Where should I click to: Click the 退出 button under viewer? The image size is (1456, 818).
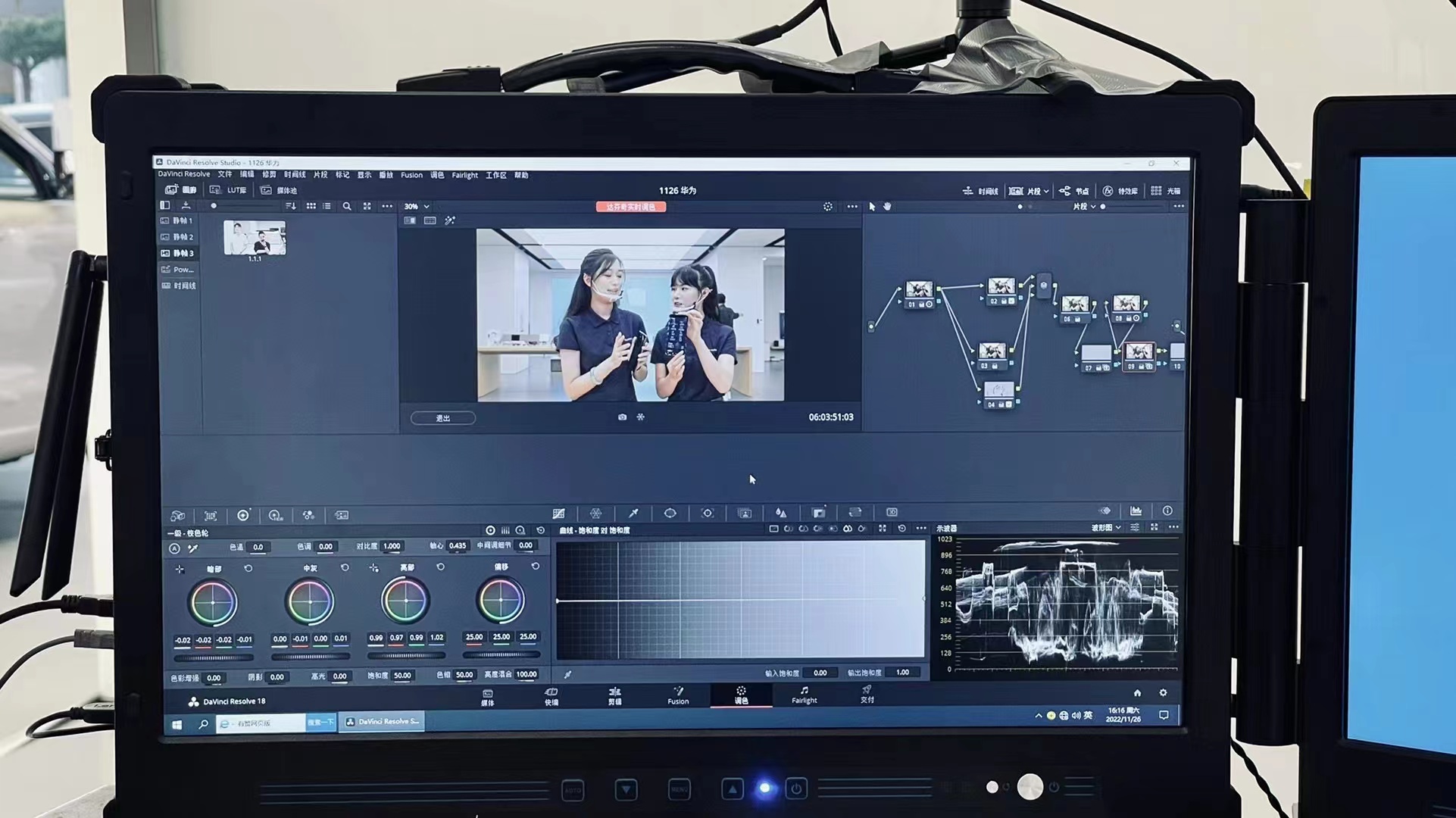click(443, 418)
